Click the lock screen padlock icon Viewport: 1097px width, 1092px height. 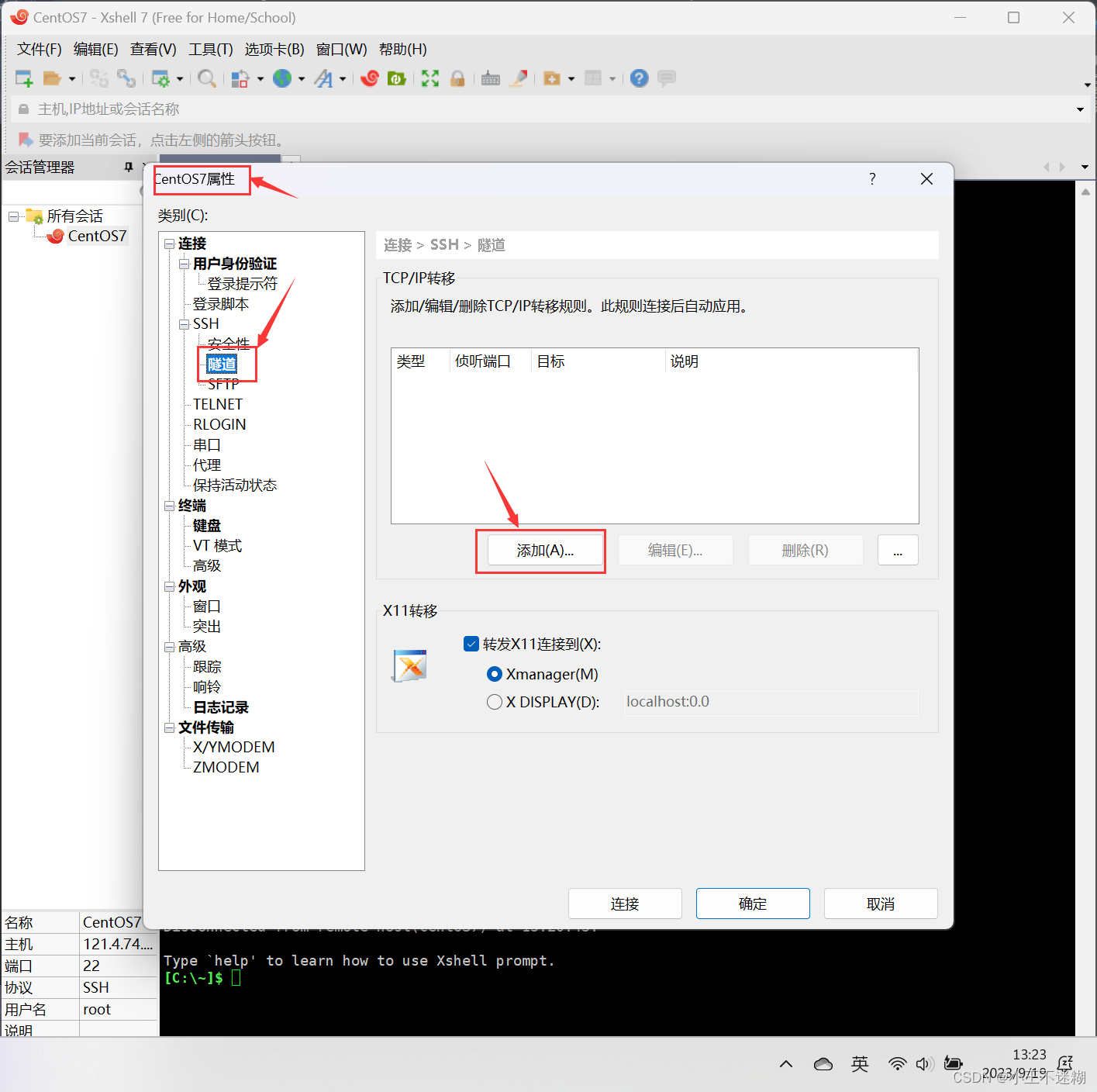(x=457, y=78)
